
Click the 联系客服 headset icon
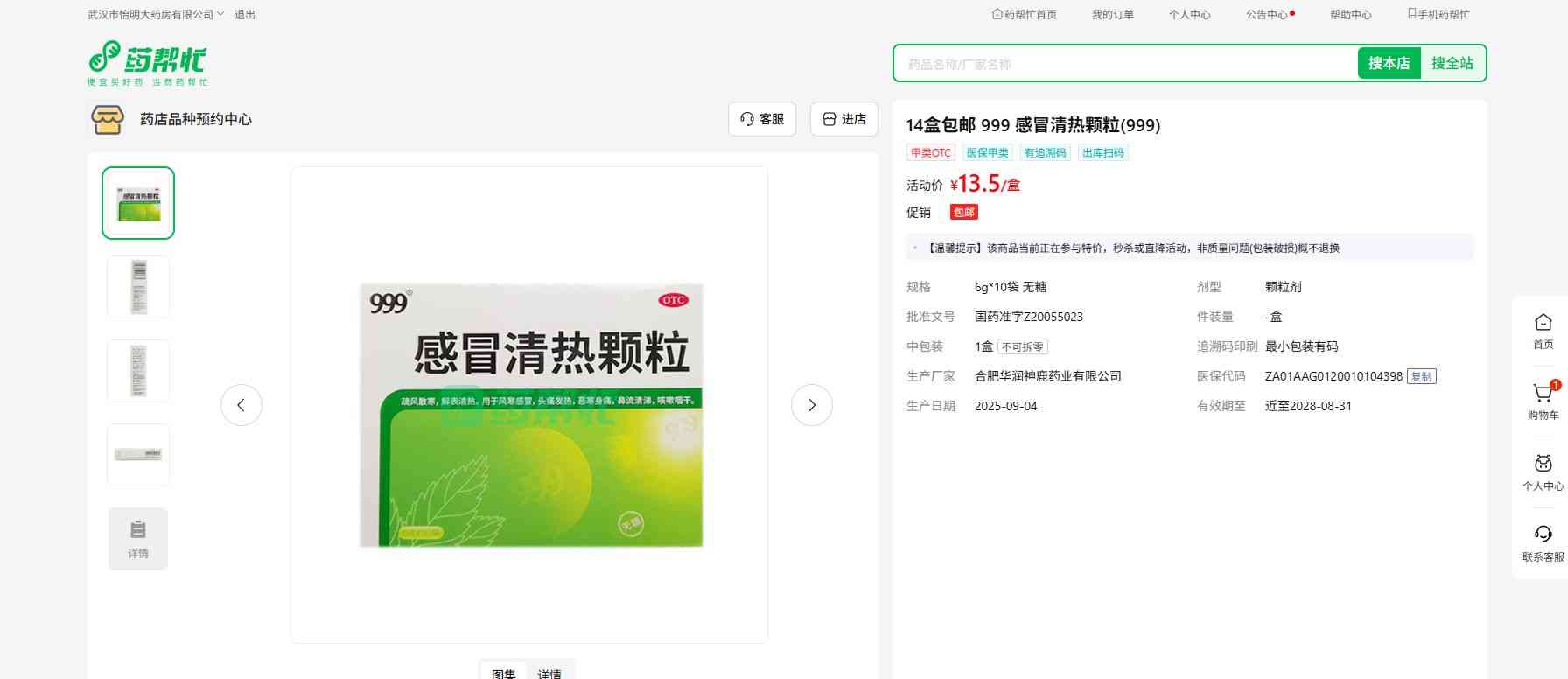click(x=1543, y=535)
